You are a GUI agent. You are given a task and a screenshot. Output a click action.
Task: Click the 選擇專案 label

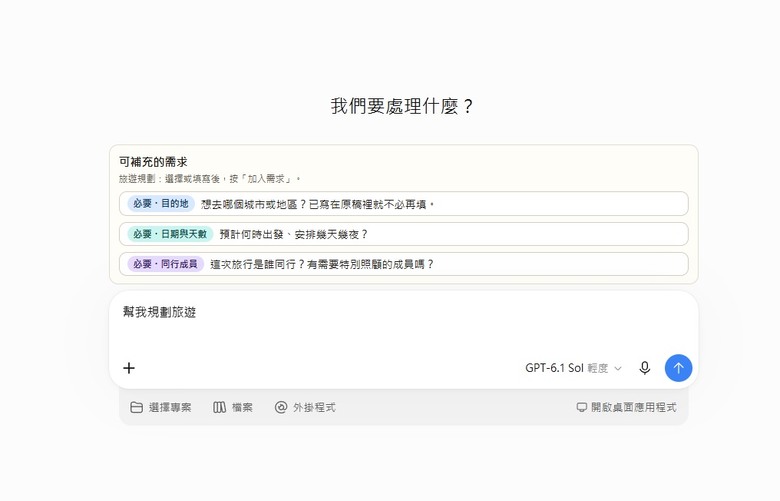(170, 407)
